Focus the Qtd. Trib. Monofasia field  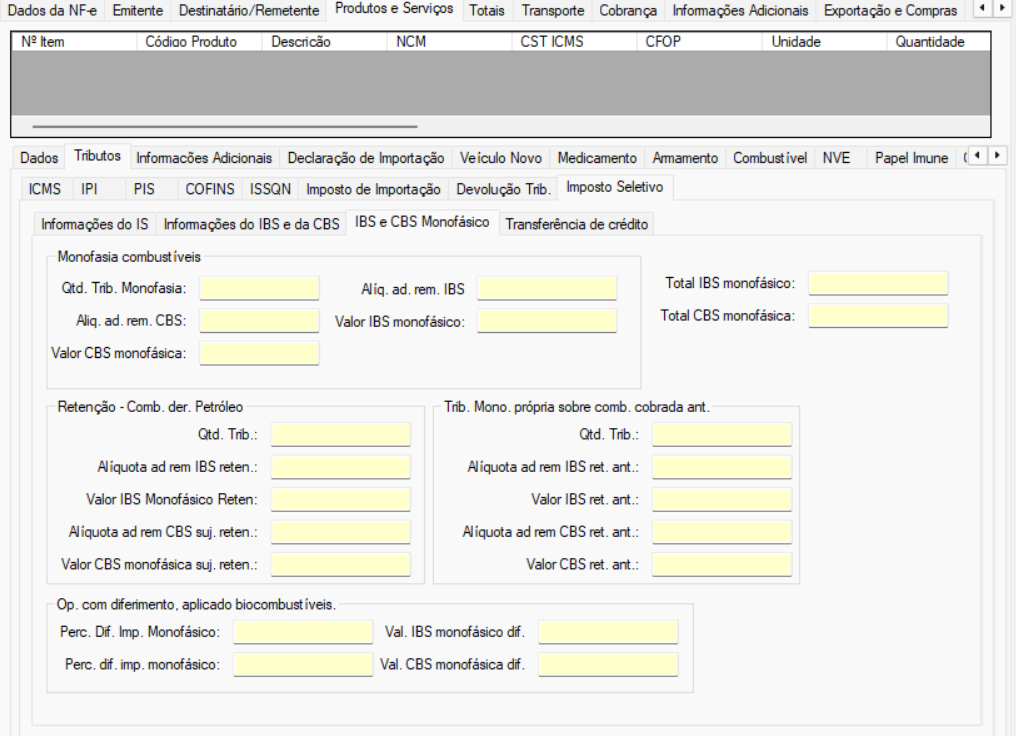(259, 288)
